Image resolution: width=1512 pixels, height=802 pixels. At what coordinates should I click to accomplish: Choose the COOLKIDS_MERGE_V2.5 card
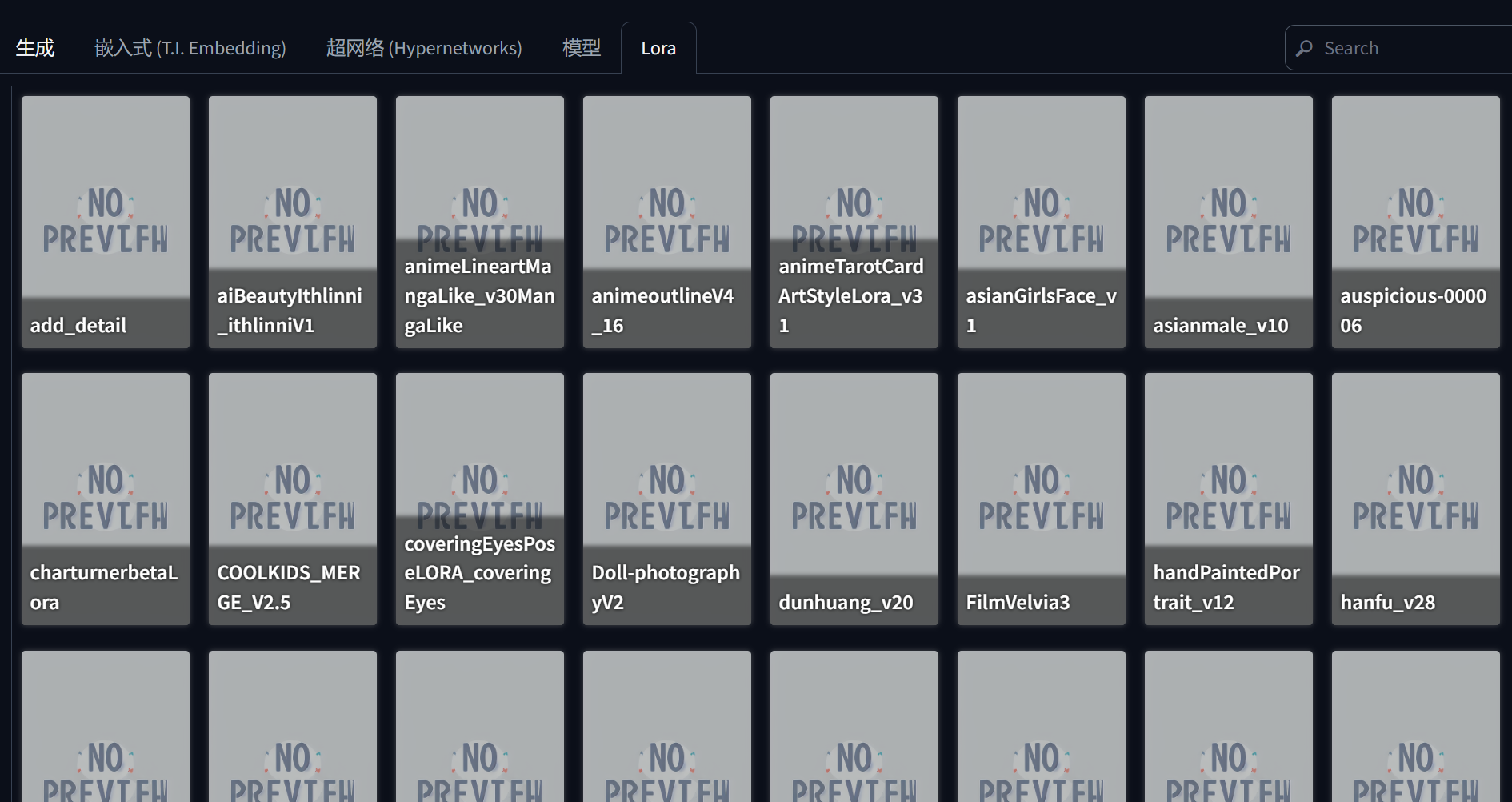click(293, 499)
